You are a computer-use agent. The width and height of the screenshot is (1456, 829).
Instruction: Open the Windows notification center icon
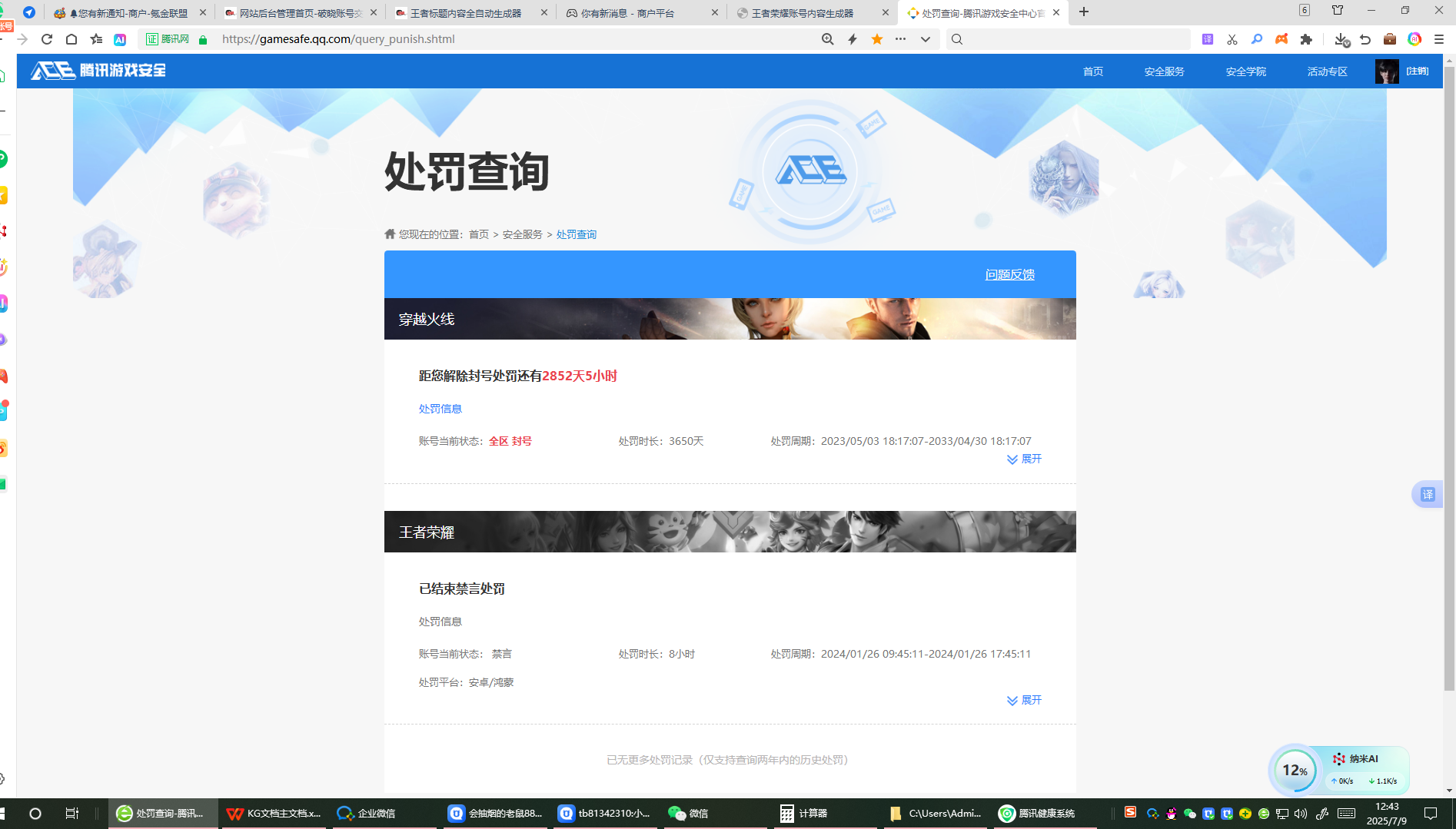(1431, 814)
